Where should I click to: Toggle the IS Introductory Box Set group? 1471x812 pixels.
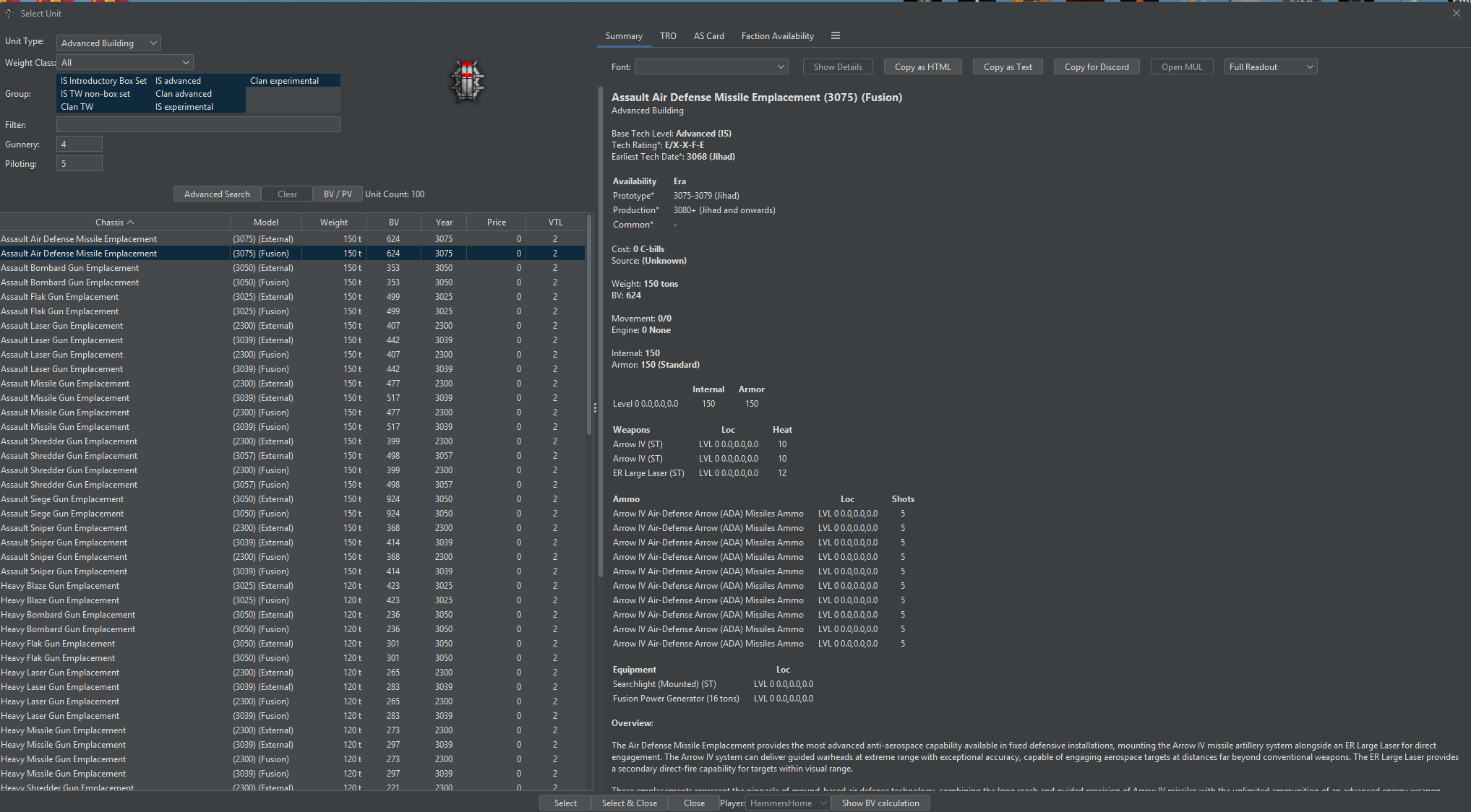103,81
